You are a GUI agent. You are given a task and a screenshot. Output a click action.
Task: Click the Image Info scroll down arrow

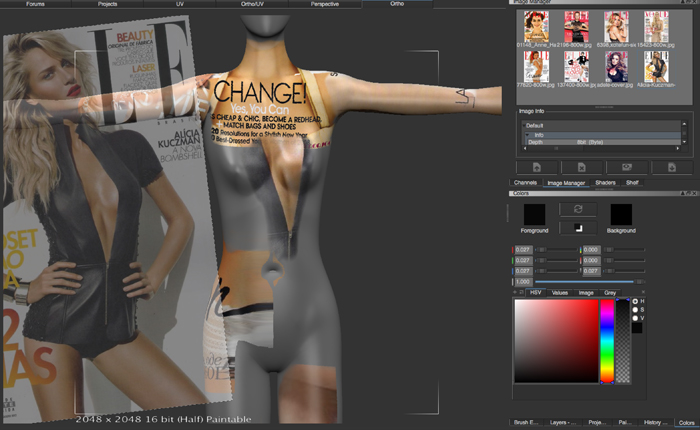click(x=684, y=142)
